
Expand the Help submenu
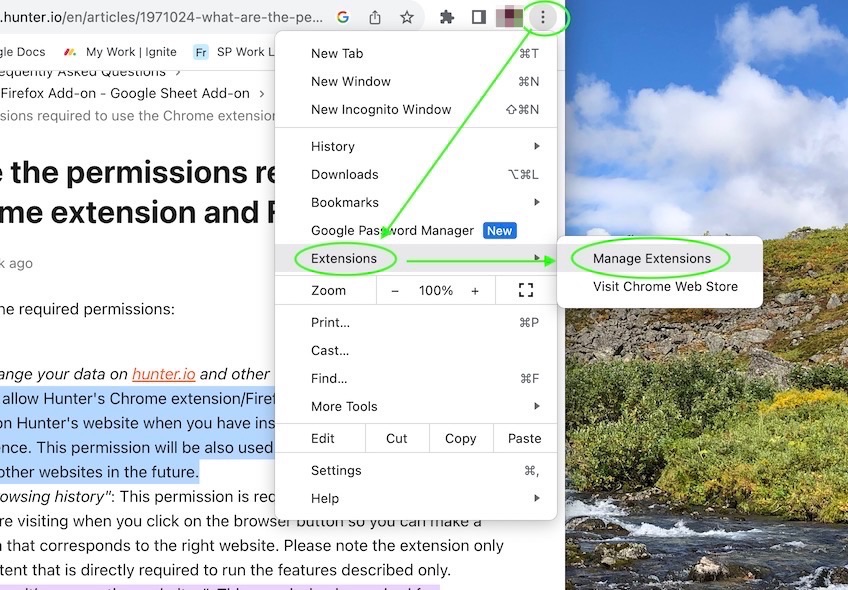click(x=416, y=498)
